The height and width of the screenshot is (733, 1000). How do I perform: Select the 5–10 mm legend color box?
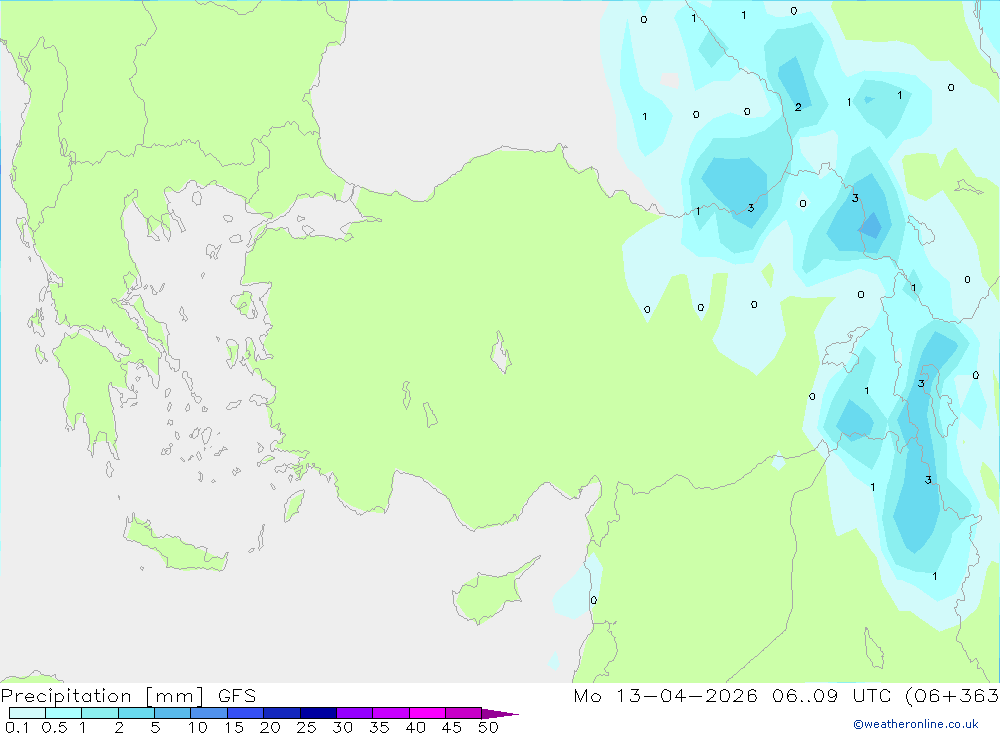[173, 713]
